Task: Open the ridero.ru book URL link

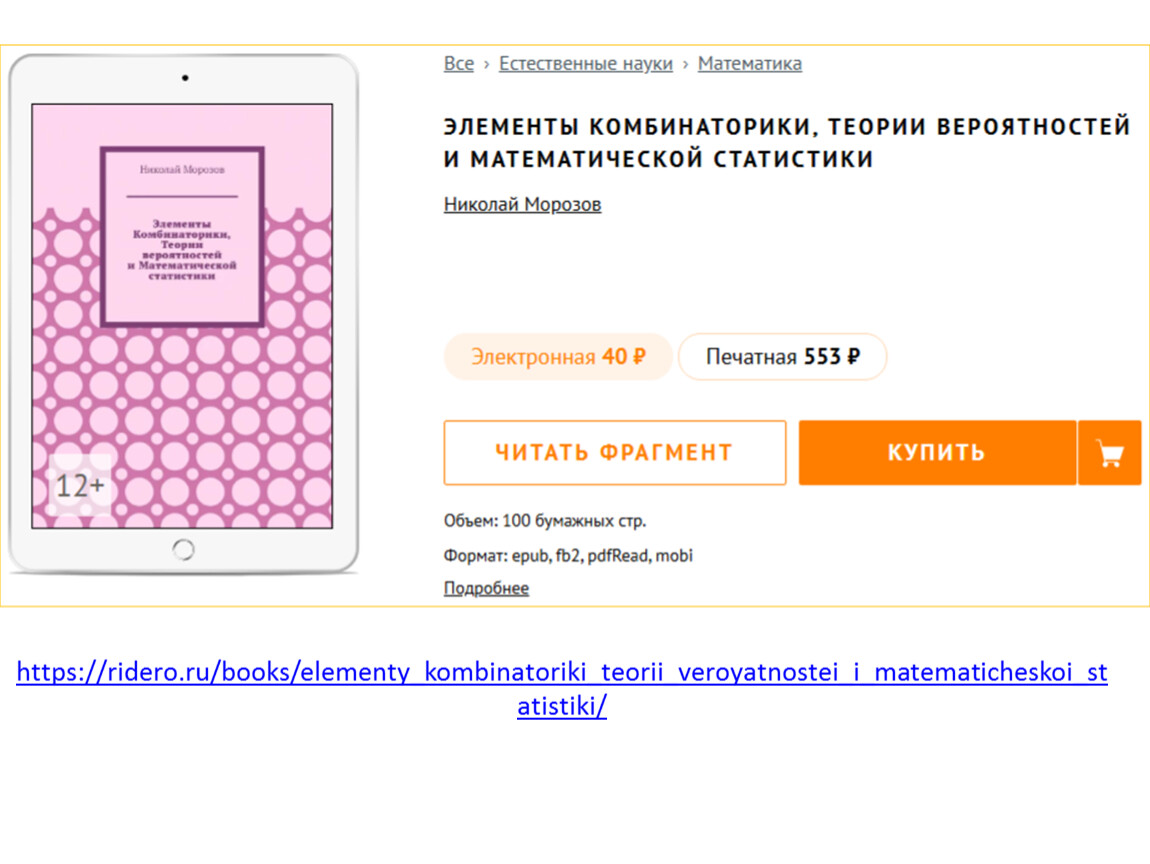Action: 562,689
